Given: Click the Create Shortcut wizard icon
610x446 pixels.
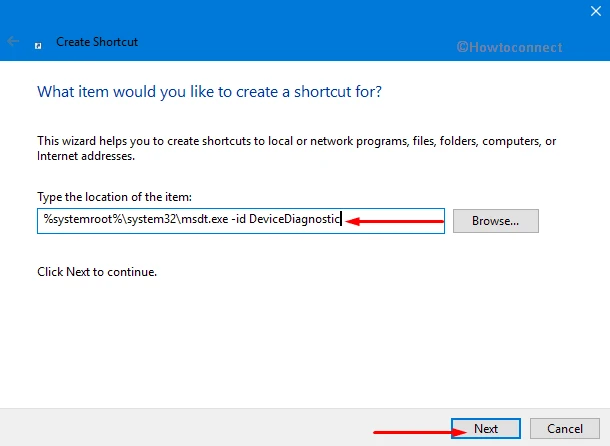Looking at the screenshot, I should [38, 46].
